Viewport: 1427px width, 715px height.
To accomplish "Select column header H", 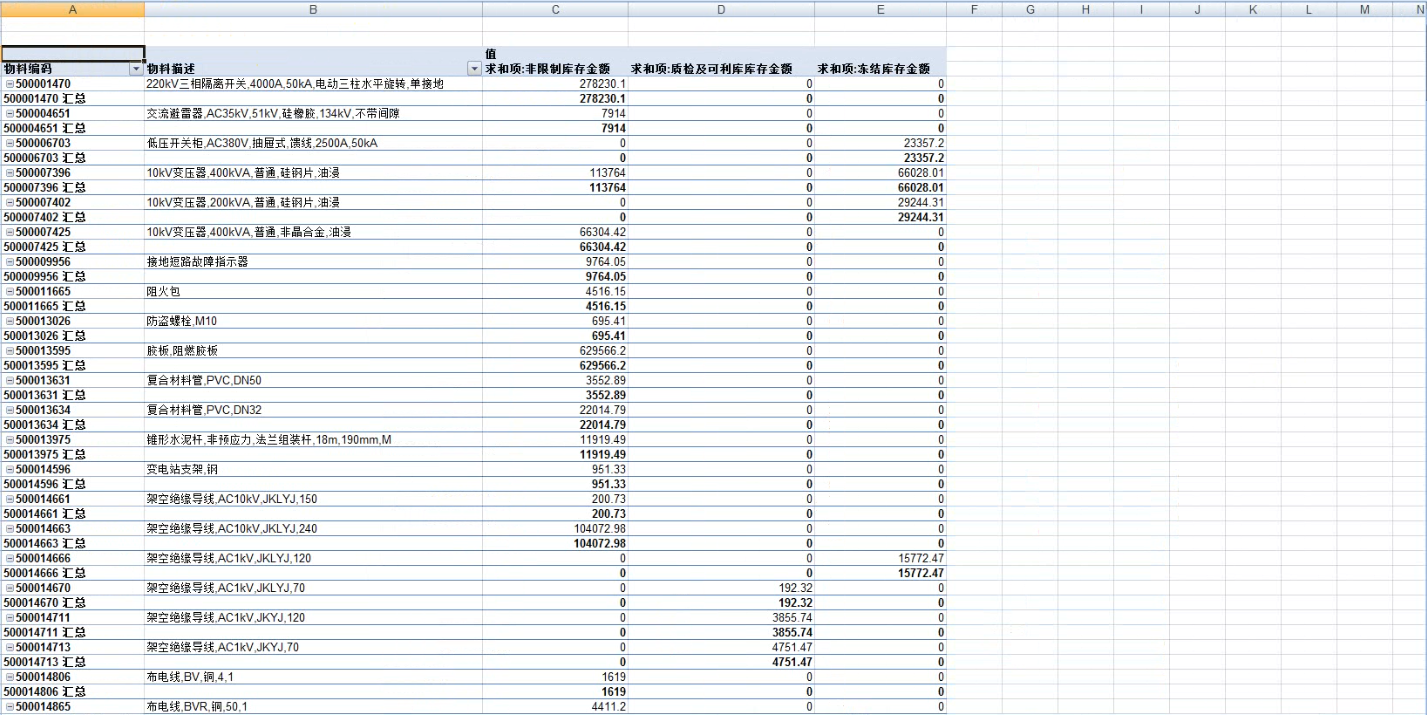I will pyautogui.click(x=1086, y=9).
